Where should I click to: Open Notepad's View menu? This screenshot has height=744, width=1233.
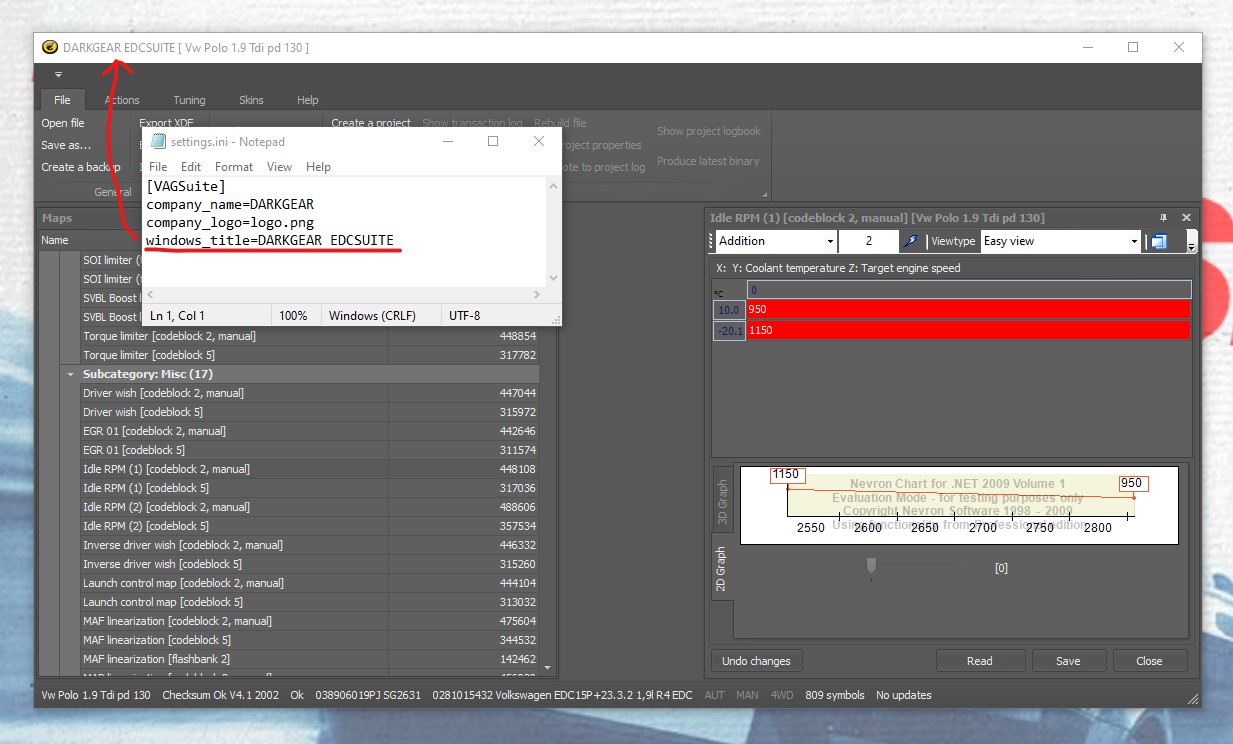coord(280,167)
